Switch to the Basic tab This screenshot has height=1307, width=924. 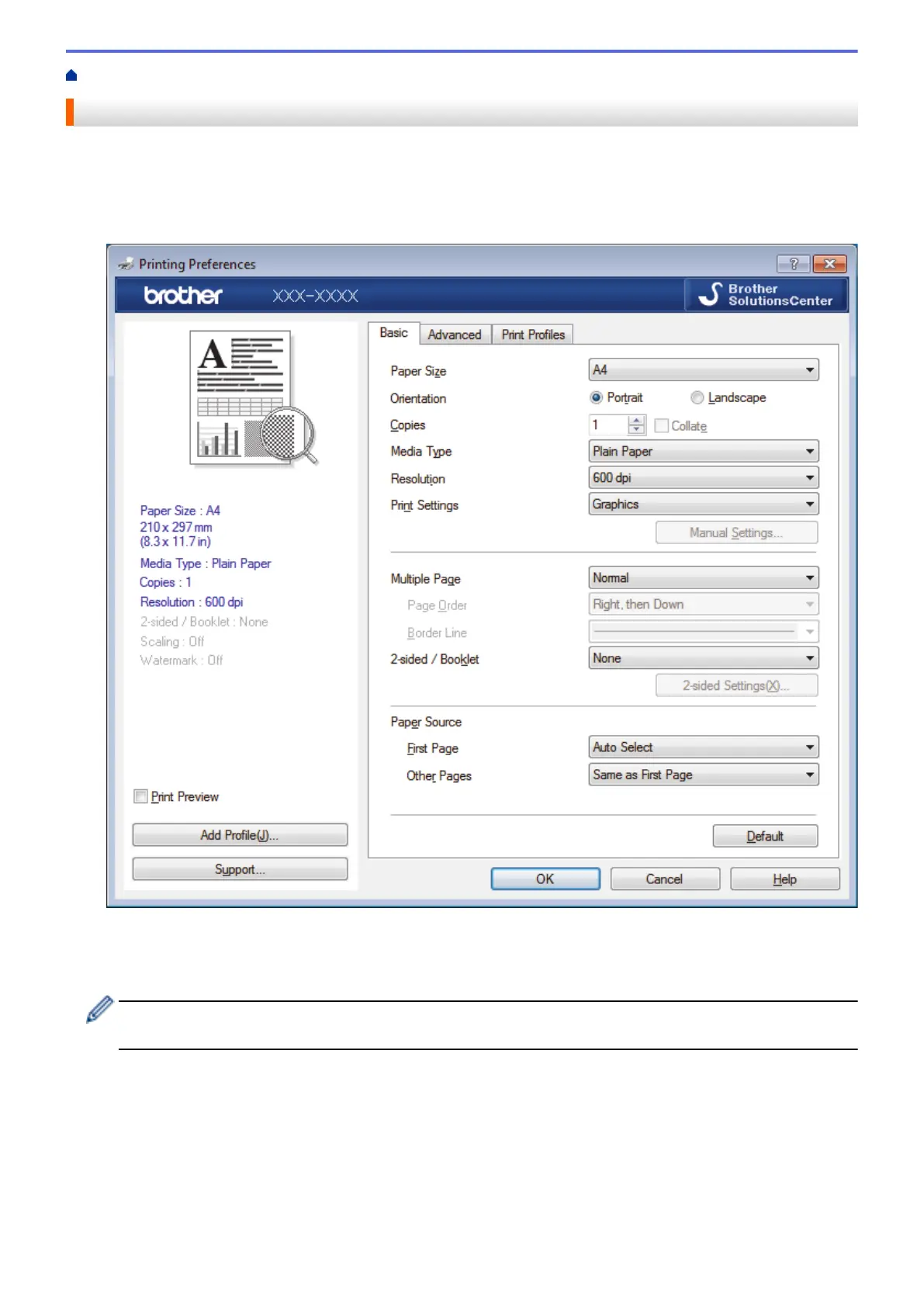tap(393, 333)
